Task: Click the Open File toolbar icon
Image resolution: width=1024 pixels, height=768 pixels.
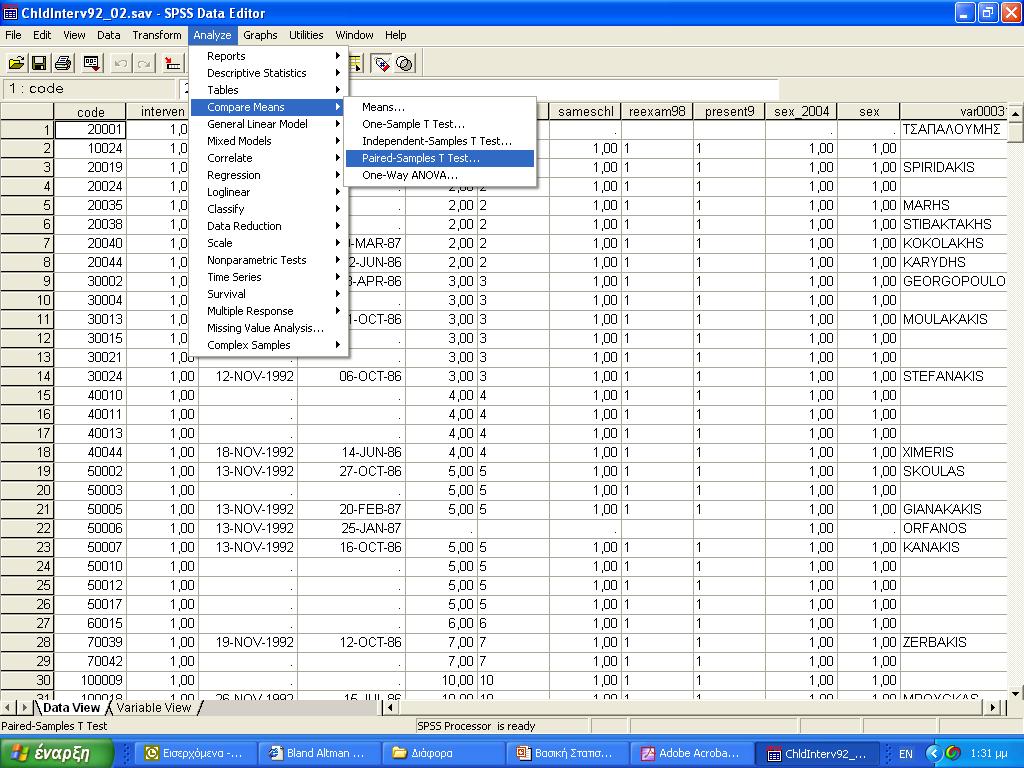Action: point(16,63)
